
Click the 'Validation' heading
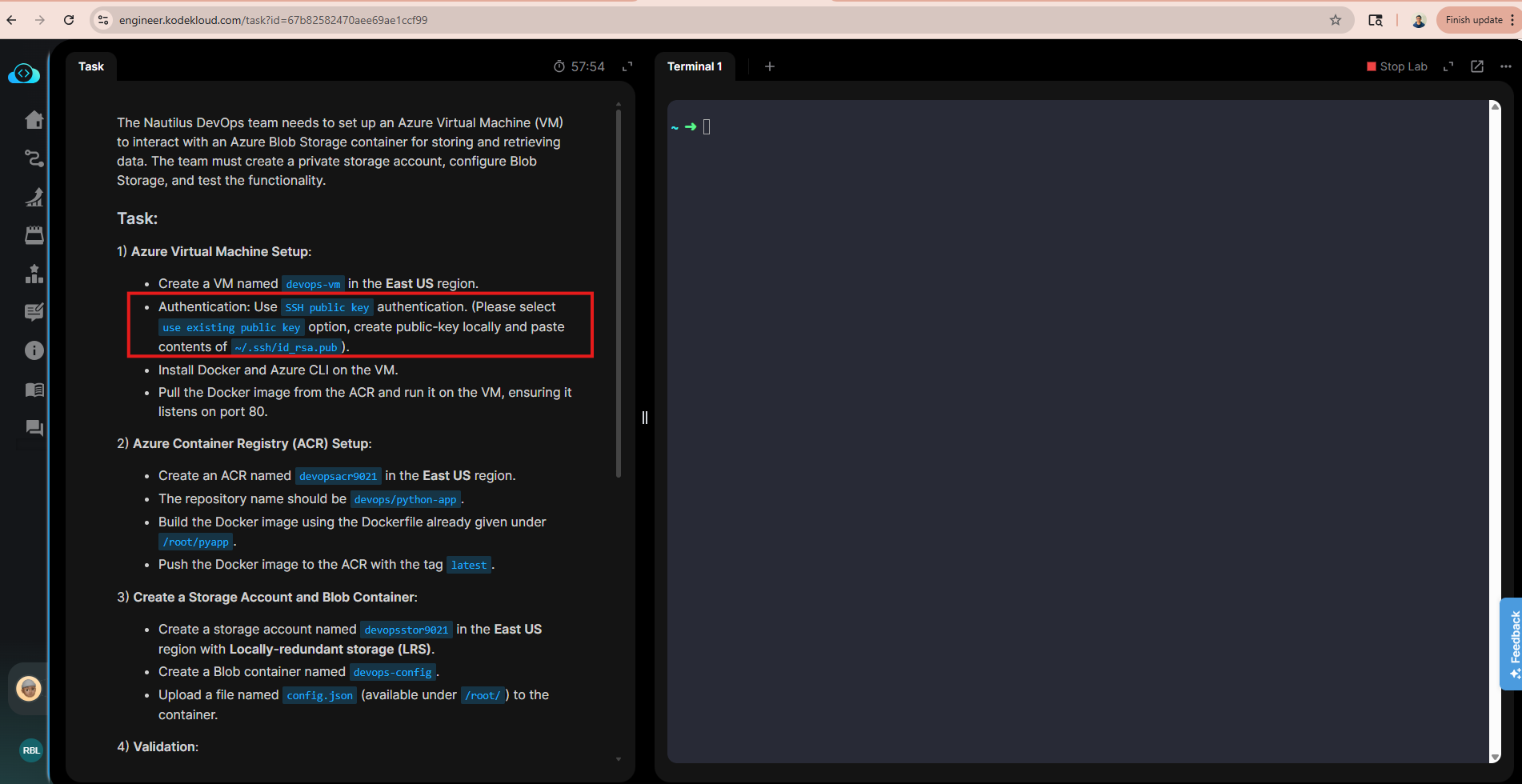click(x=166, y=746)
